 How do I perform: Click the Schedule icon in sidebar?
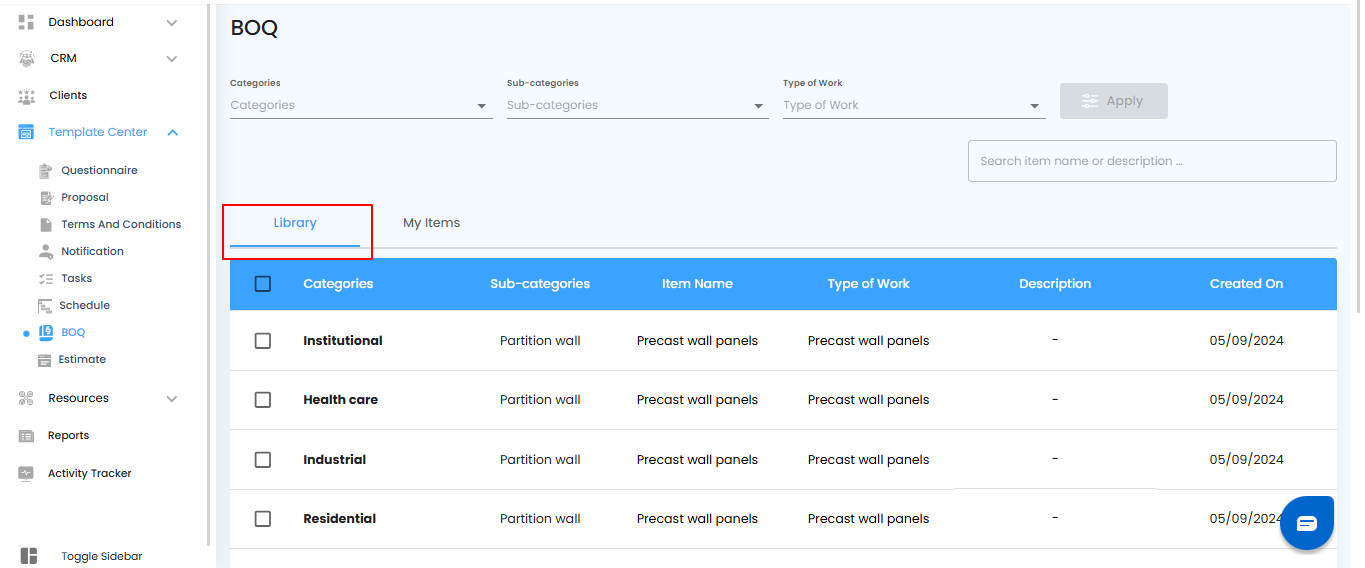[x=45, y=306]
